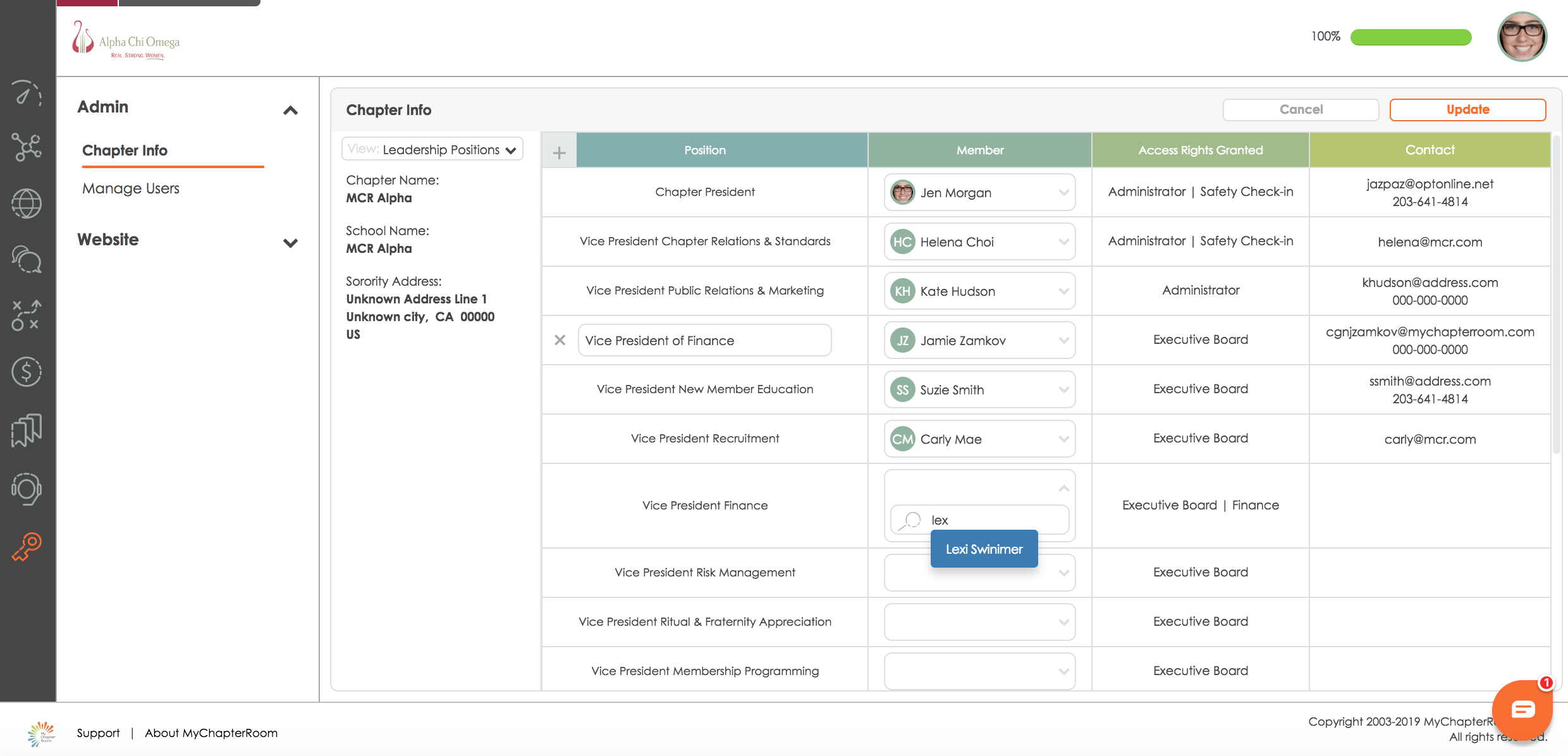Viewport: 1568px width, 756px height.
Task: Open Manage Users menu item
Action: click(x=131, y=188)
